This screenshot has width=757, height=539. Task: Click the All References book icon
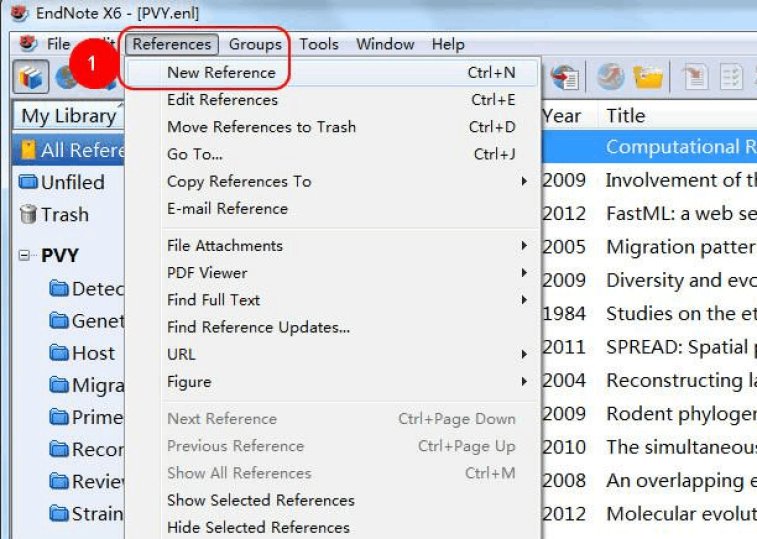pos(28,150)
